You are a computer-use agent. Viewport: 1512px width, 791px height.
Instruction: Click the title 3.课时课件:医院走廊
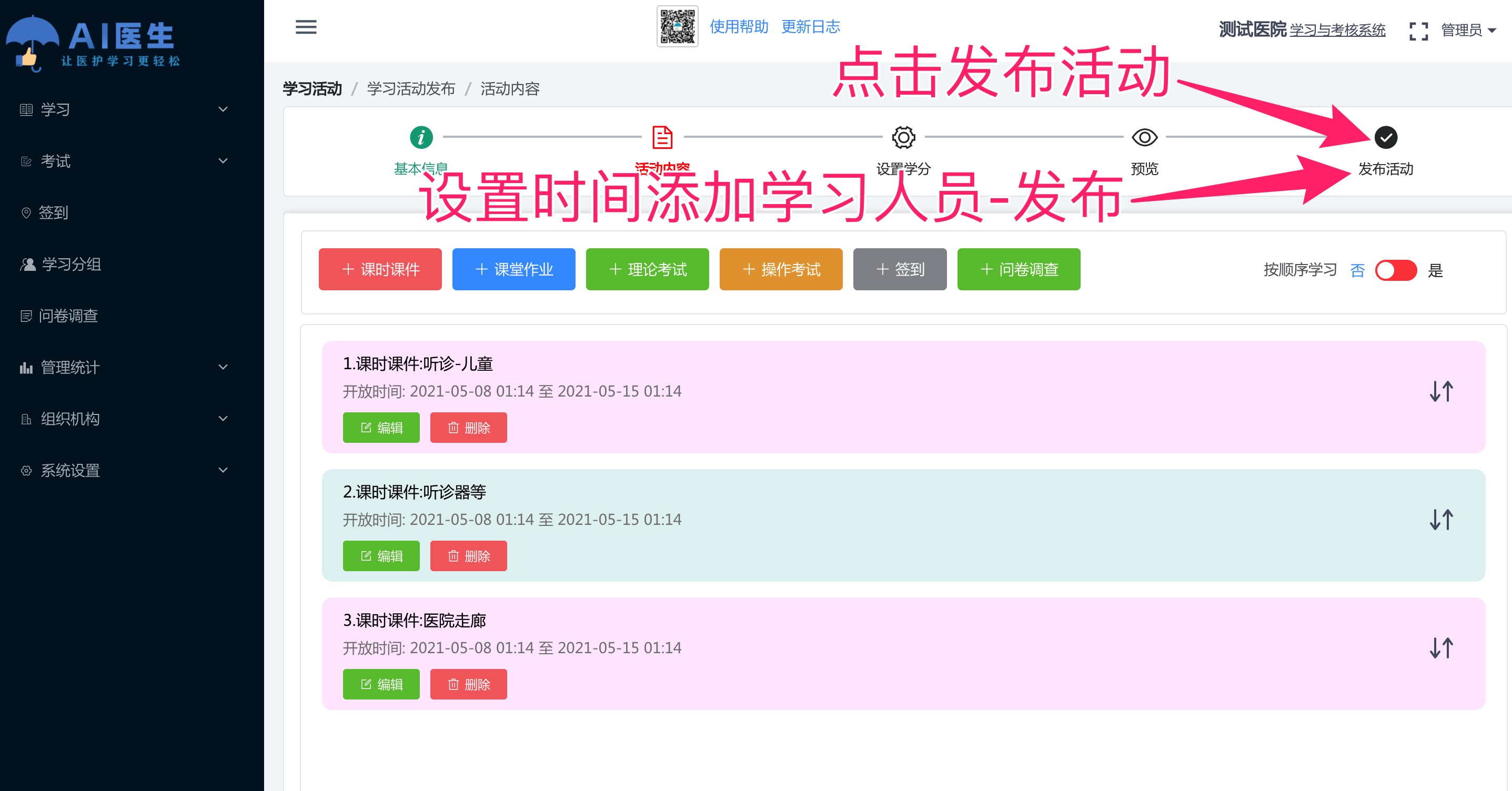coord(415,621)
